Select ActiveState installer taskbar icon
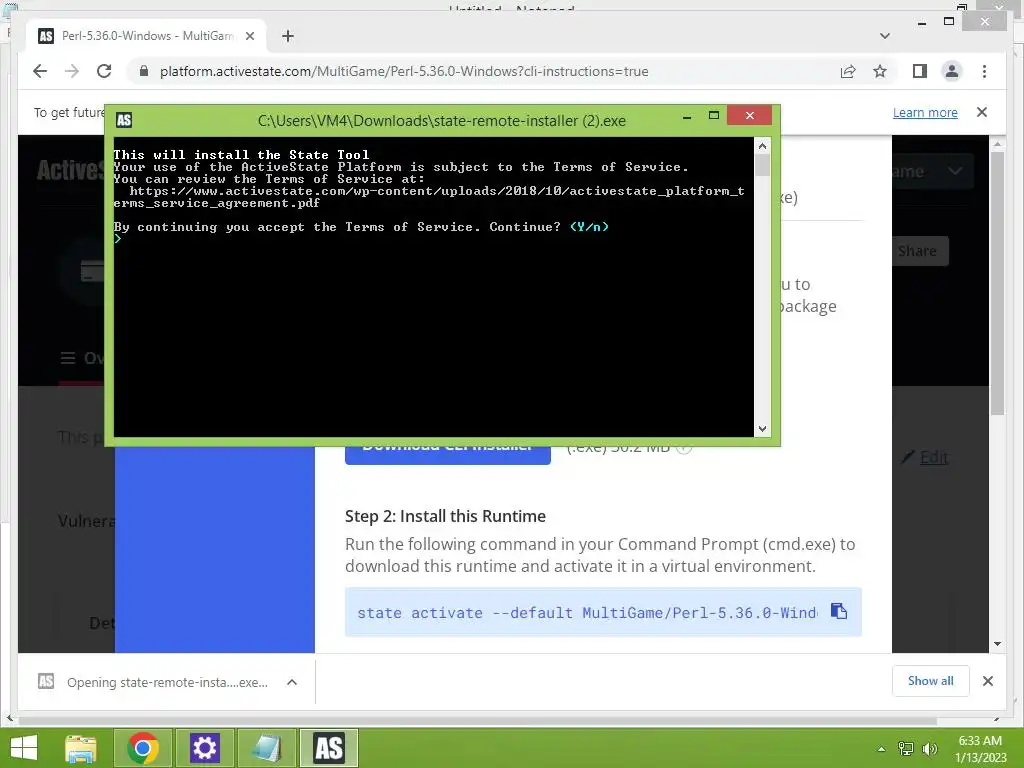 (328, 748)
